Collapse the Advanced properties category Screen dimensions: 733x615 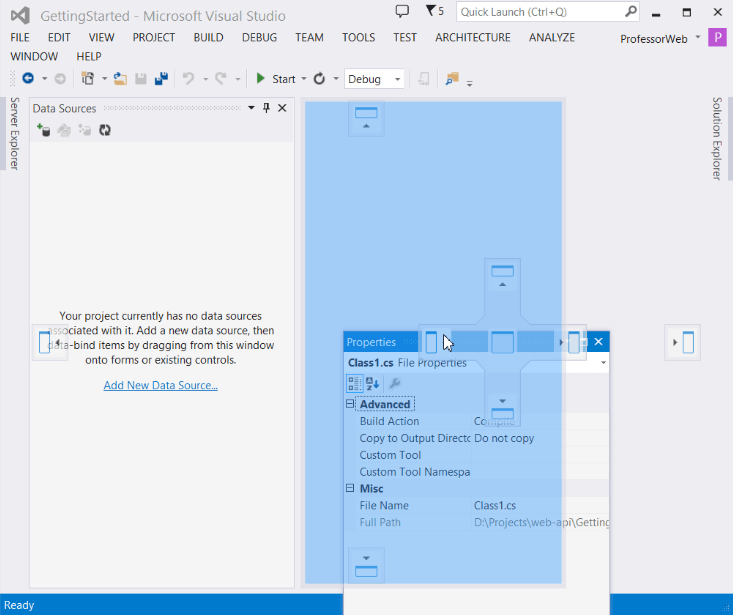click(350, 403)
